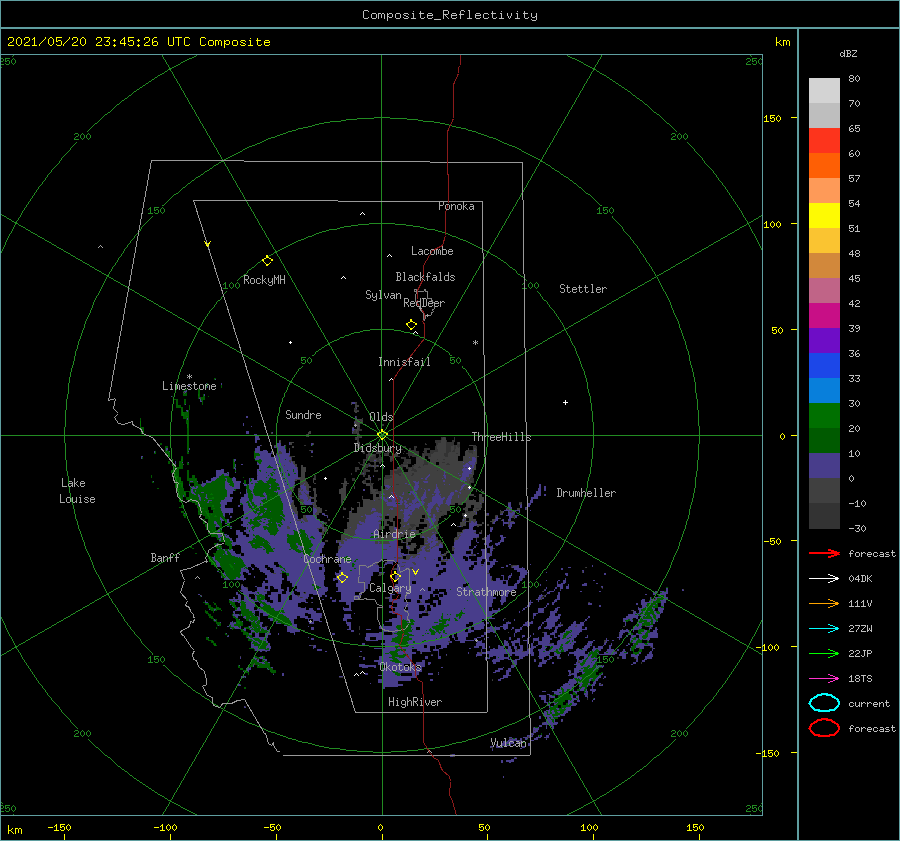Select the darkest gray -30 dBZ swatch

[x=824, y=516]
